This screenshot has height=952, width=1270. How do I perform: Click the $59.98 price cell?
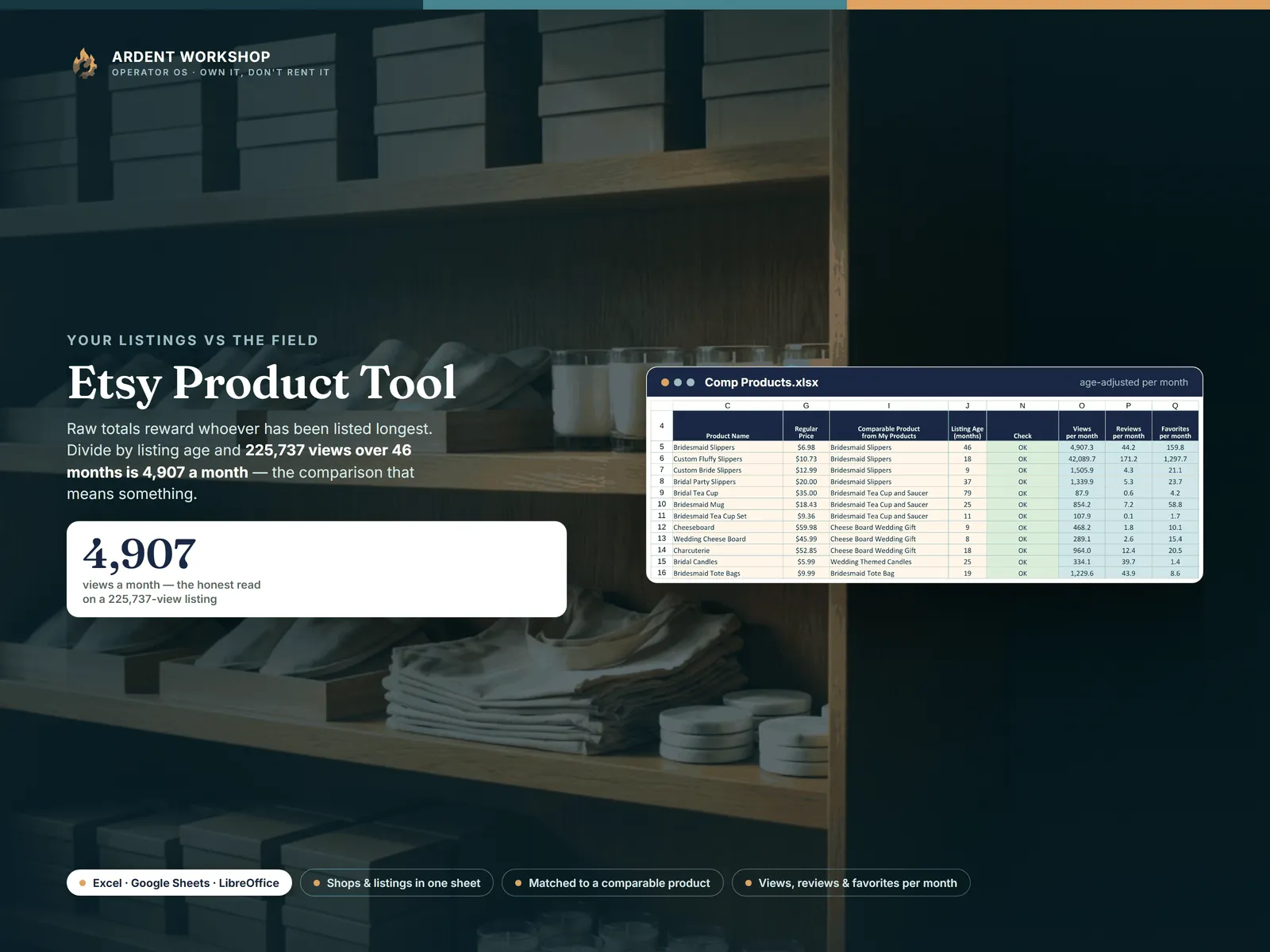point(806,528)
